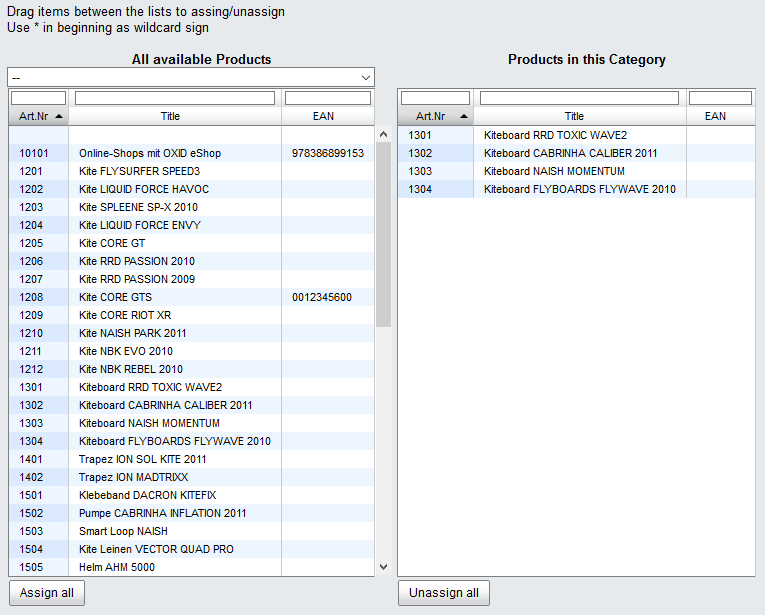Select Kite CORE RIOT XR row

191,316
